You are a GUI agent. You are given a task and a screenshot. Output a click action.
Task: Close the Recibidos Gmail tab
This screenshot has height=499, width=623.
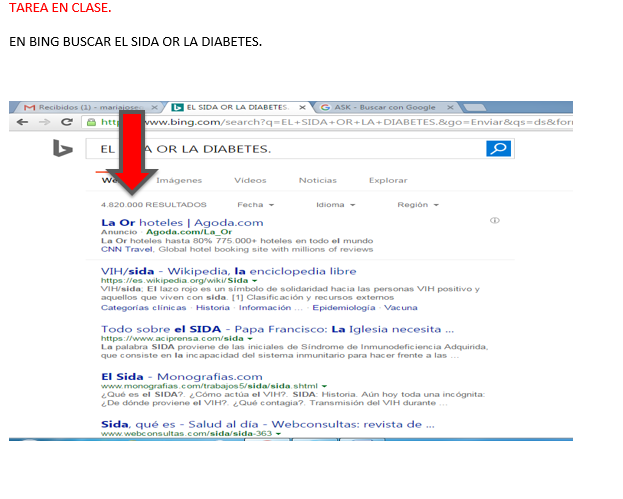(x=155, y=107)
